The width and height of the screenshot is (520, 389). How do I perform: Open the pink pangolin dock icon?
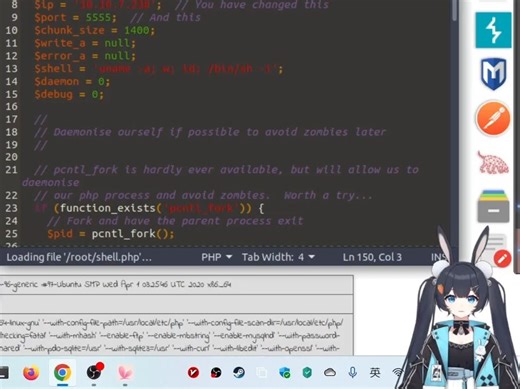tap(493, 163)
